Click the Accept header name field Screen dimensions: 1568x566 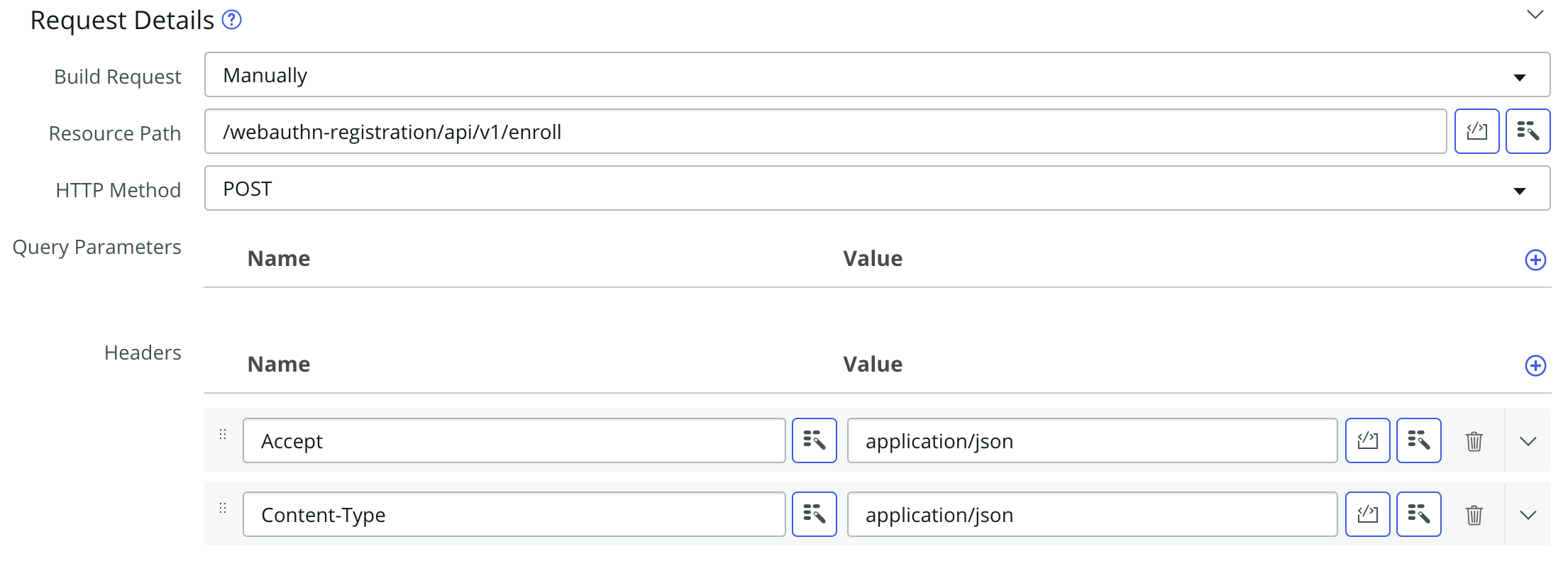514,440
